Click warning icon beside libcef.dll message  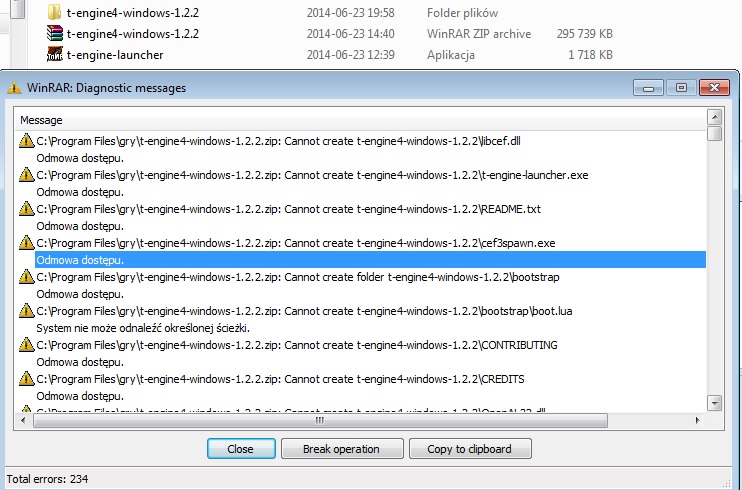pos(26,141)
